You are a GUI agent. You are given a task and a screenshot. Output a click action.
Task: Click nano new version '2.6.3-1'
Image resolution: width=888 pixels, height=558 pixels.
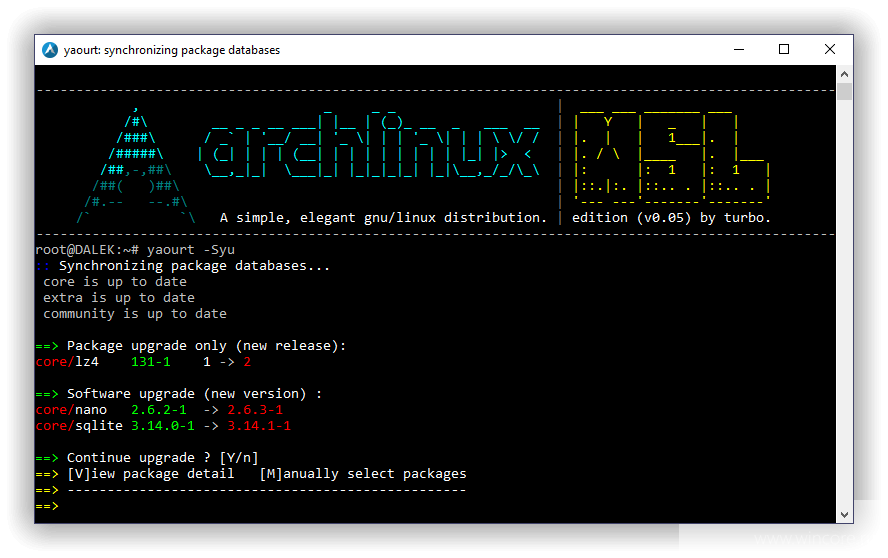coord(255,410)
